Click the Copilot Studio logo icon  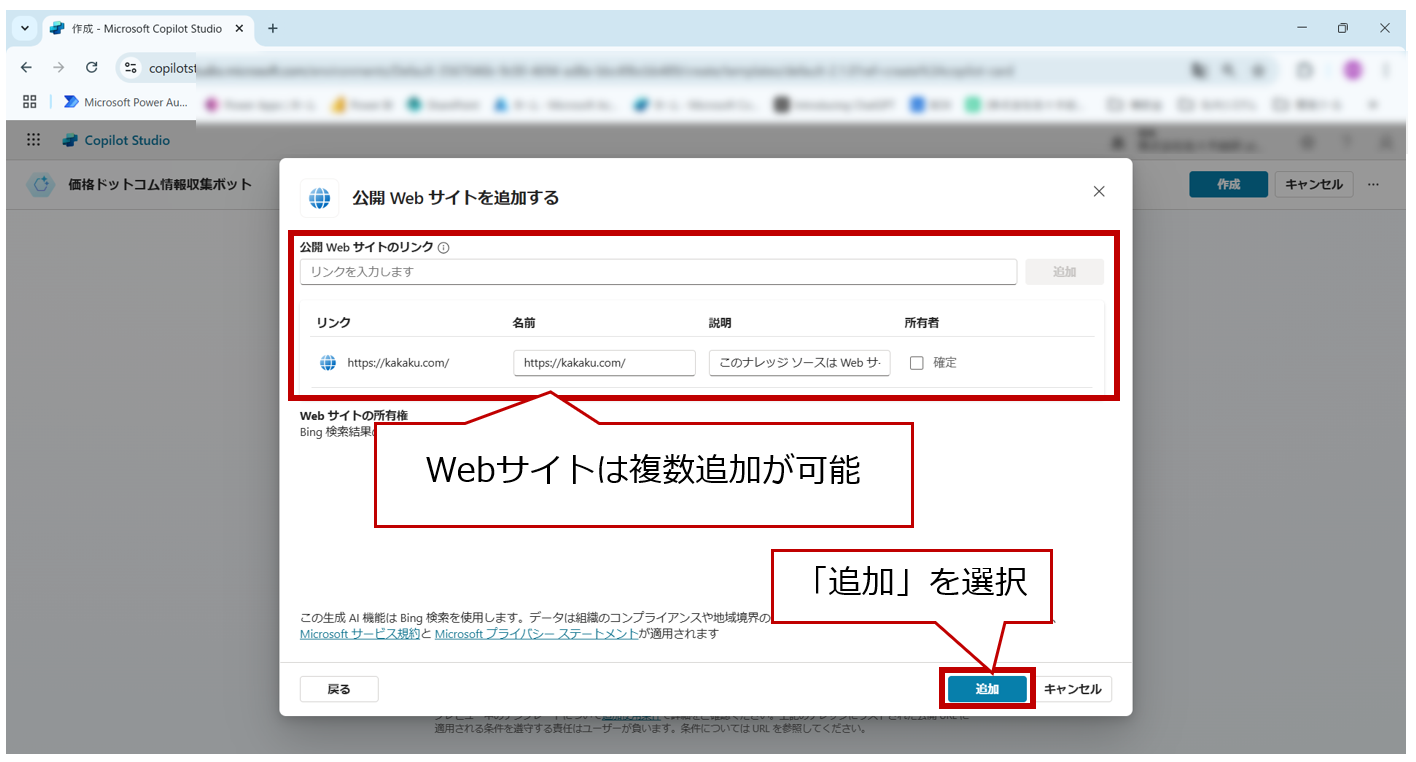[x=70, y=140]
